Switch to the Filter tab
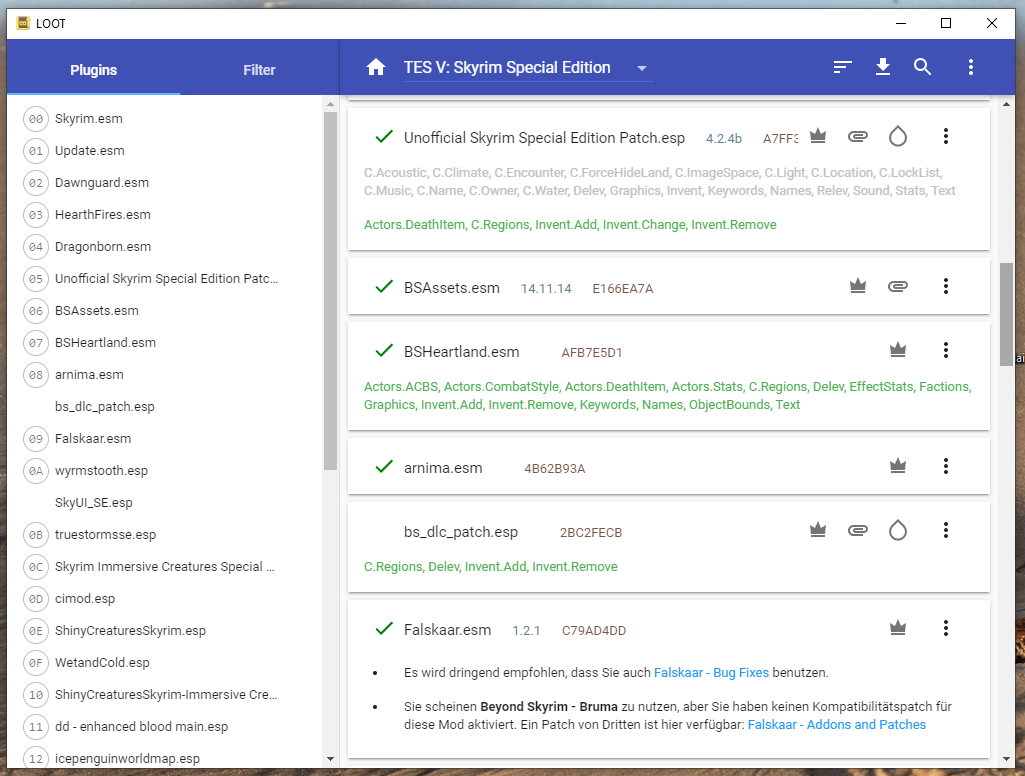The height and width of the screenshot is (776, 1025). (259, 70)
